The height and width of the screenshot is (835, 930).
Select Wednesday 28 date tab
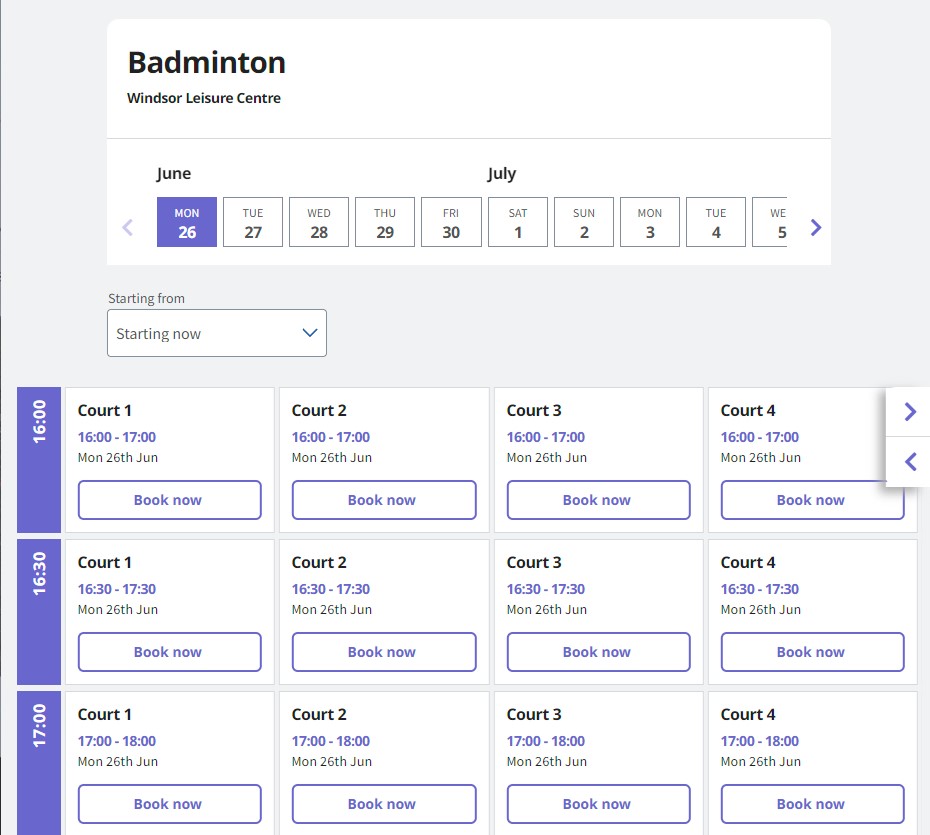[319, 222]
